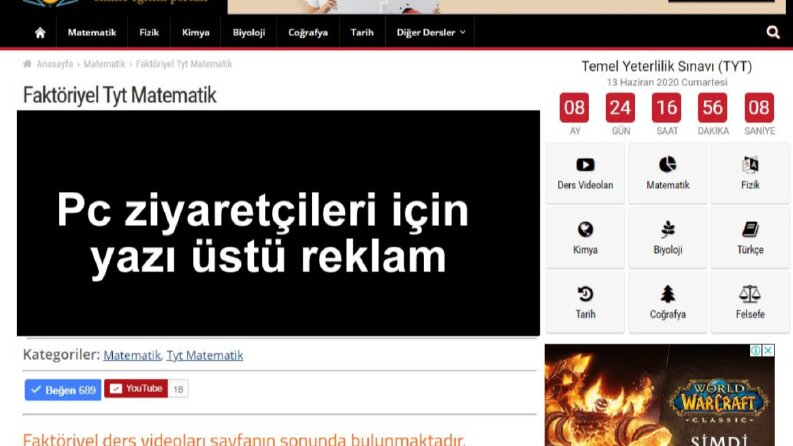Viewport: 793px width, 446px height.
Task: Click the Matematik category link
Action: [132, 355]
